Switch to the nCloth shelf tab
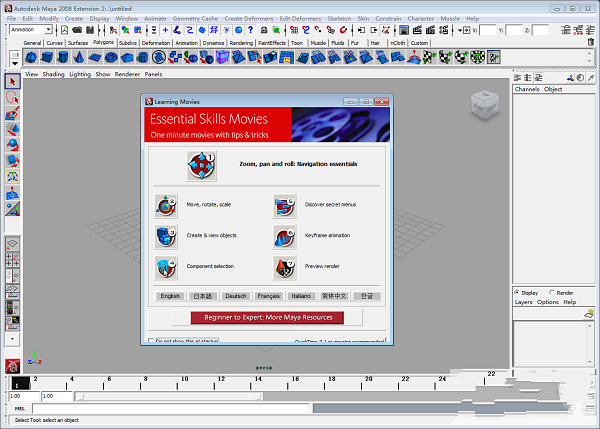 point(398,43)
